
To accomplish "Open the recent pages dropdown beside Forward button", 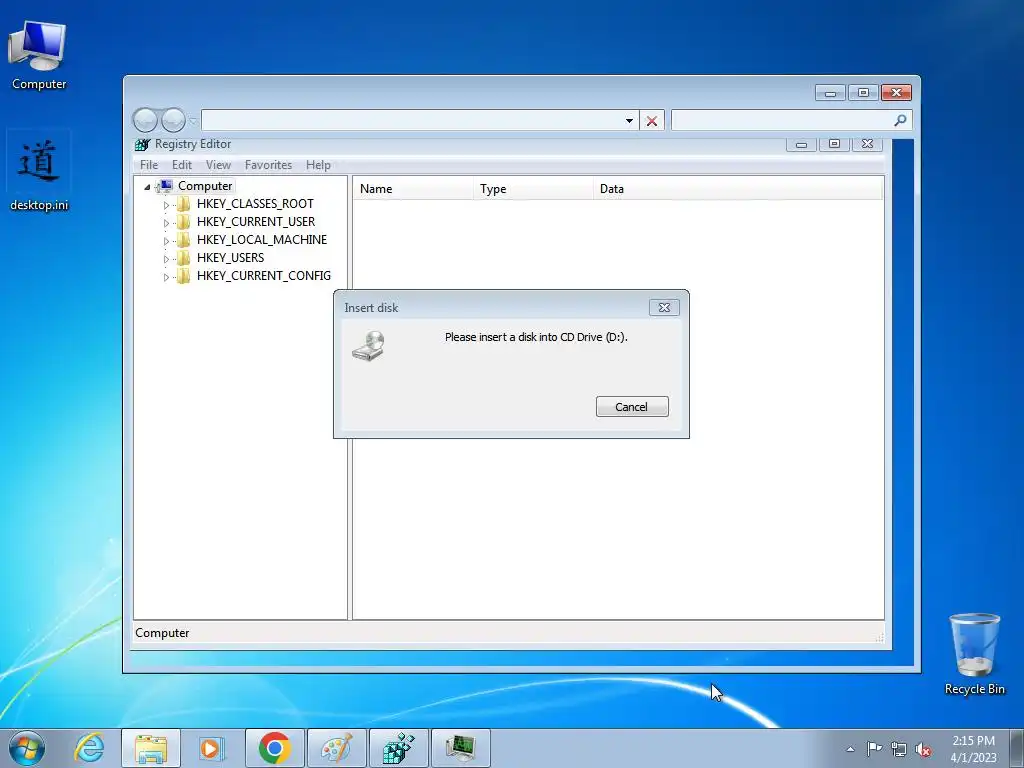I will tap(193, 121).
